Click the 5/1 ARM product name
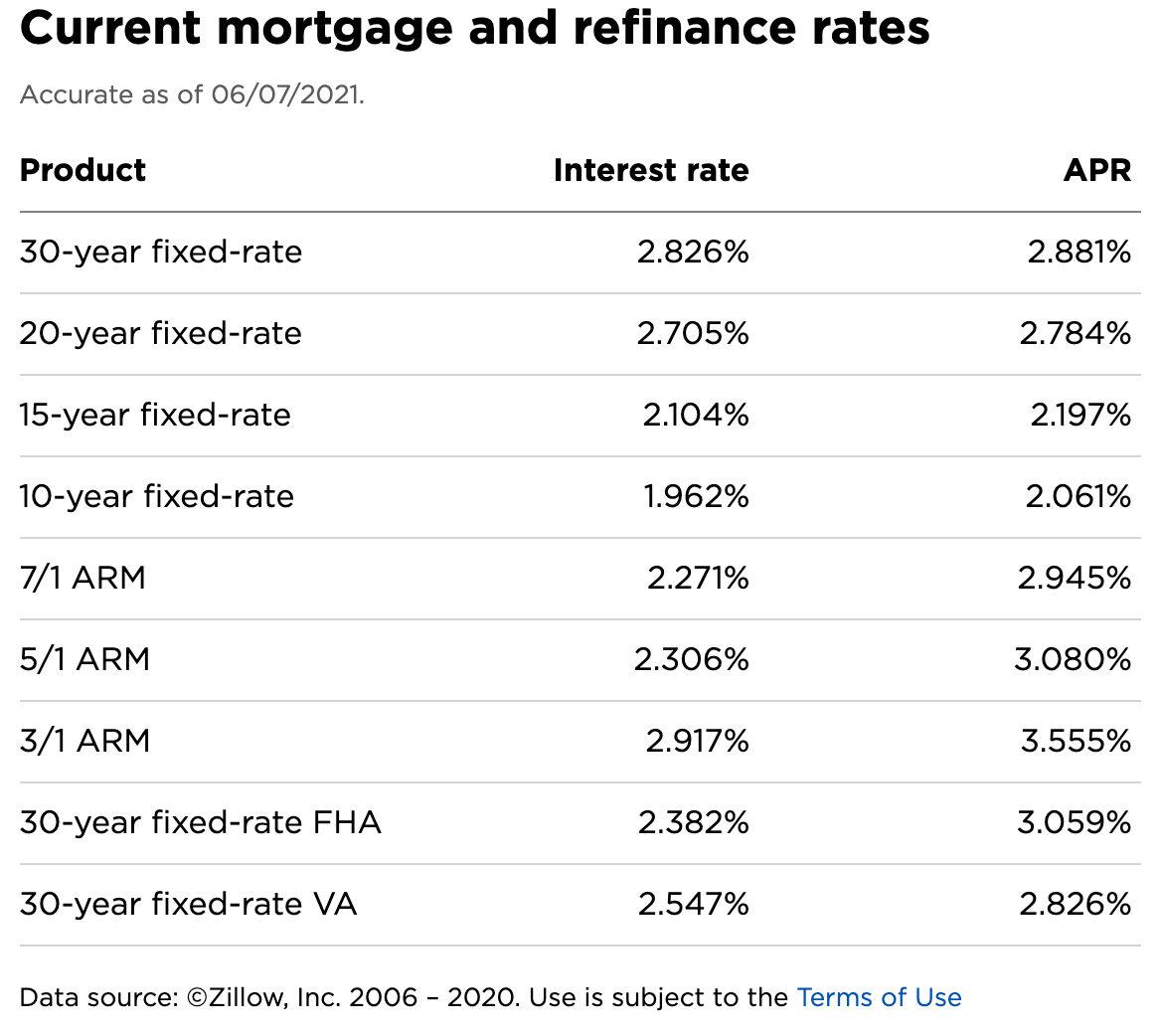Viewport: 1161px width, 1036px height. (84, 659)
